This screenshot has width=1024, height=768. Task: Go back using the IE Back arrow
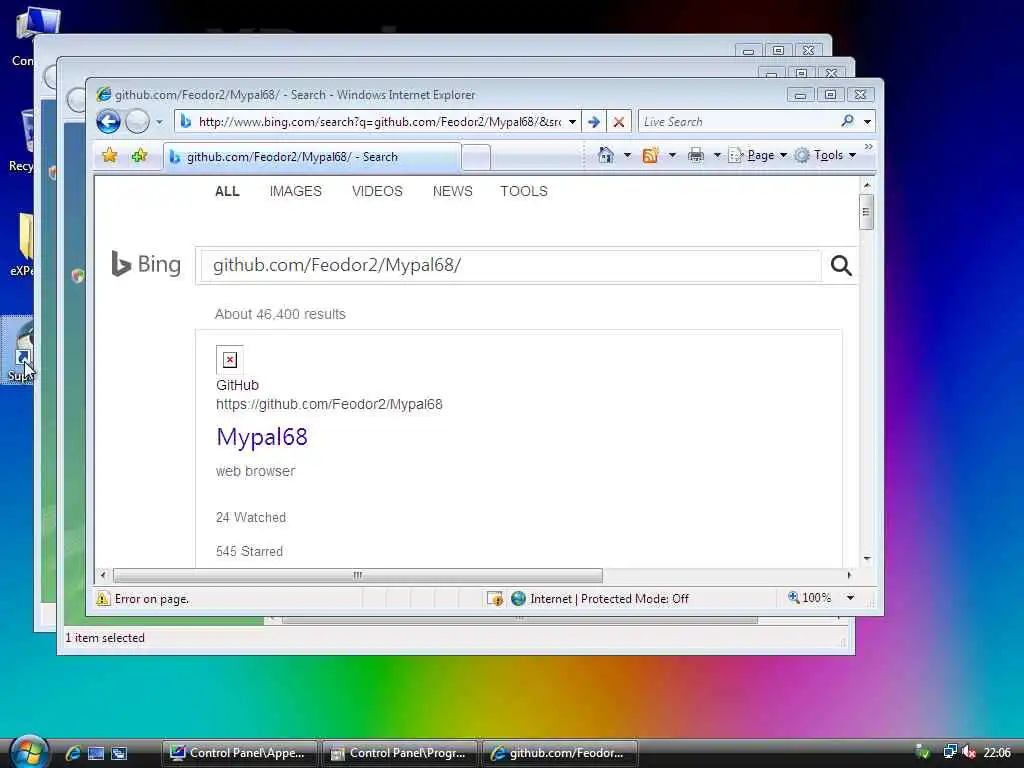(x=108, y=121)
